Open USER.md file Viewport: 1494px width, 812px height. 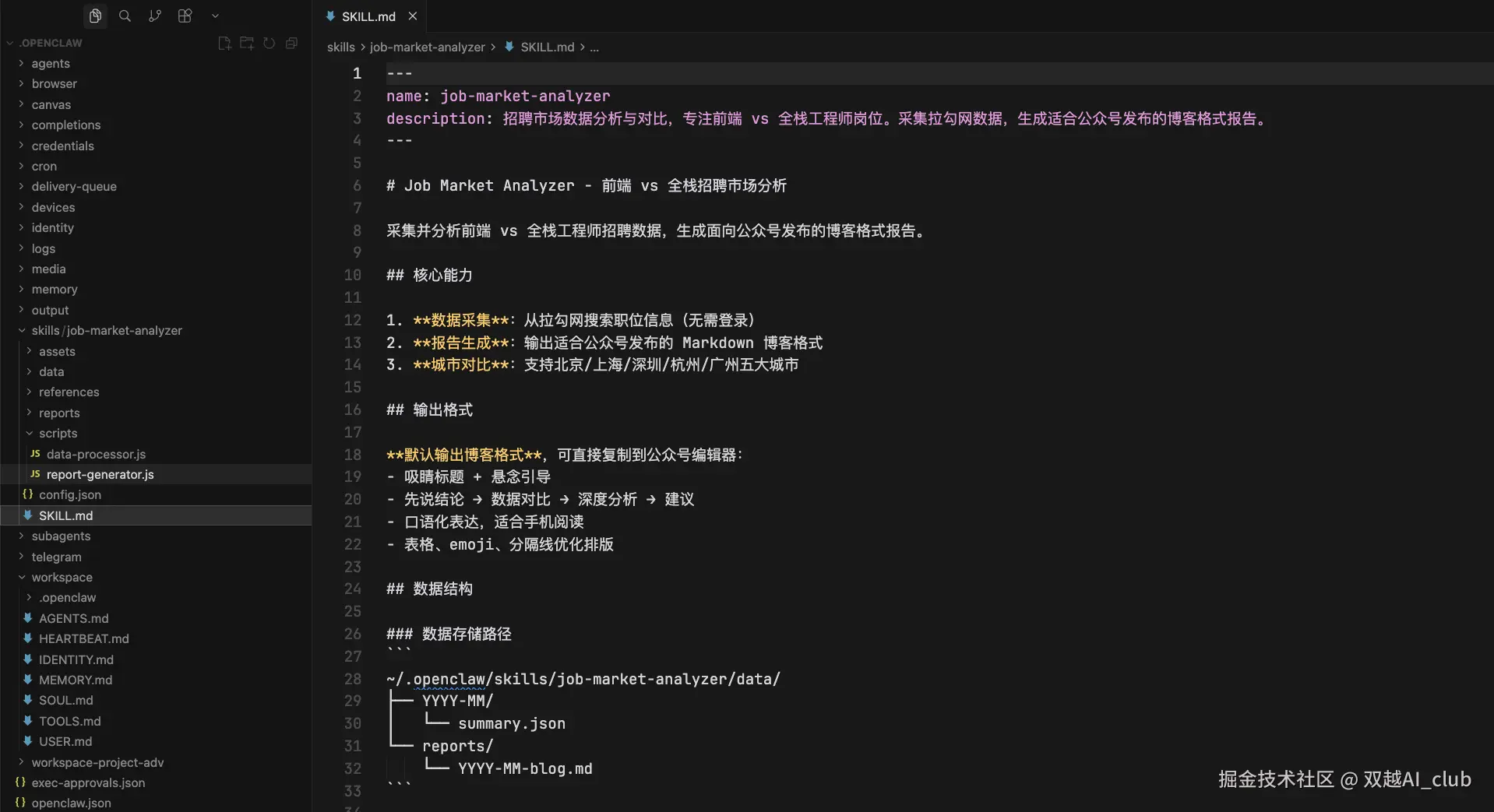[65, 742]
